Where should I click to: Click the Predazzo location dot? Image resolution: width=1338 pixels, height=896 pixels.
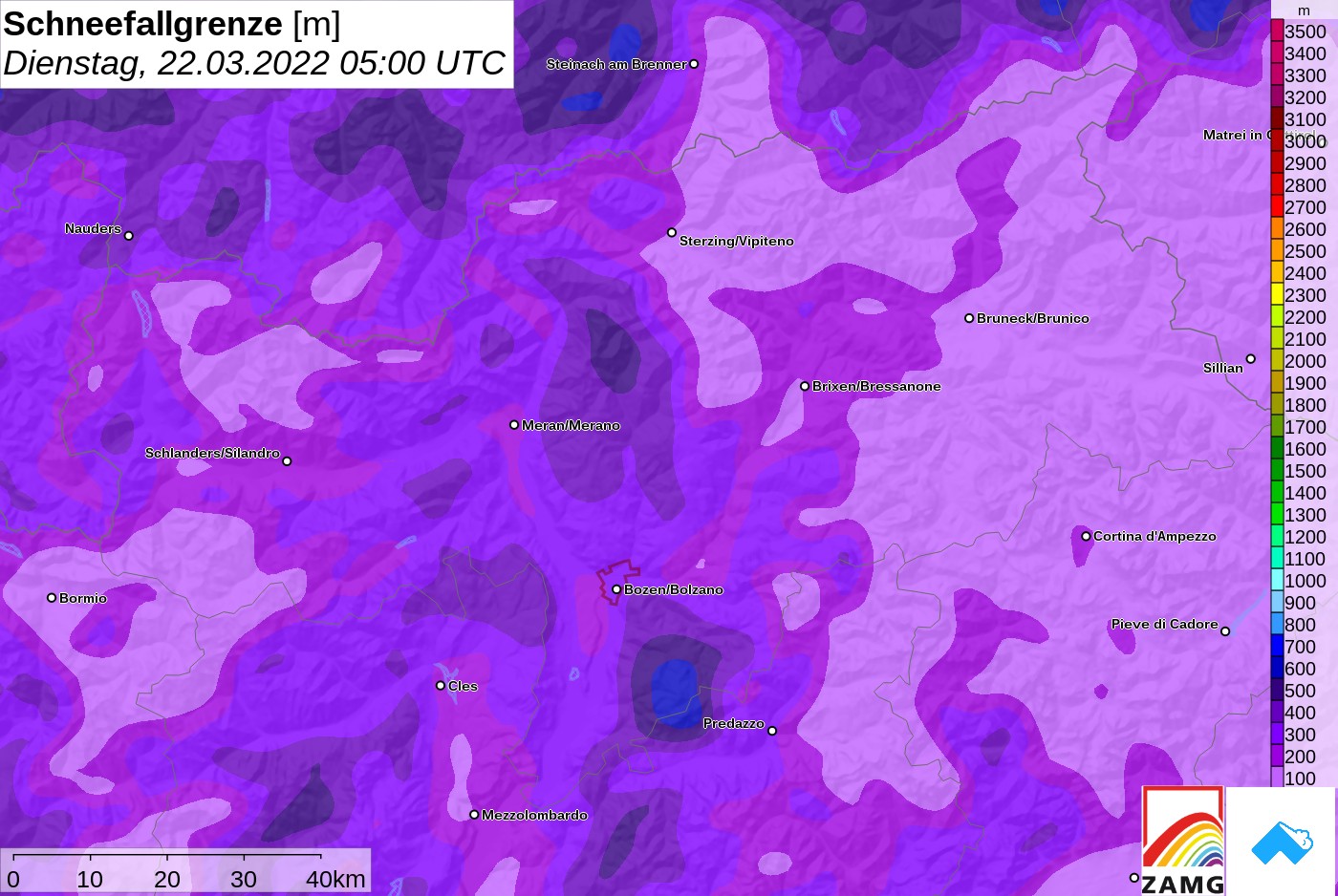coord(772,731)
